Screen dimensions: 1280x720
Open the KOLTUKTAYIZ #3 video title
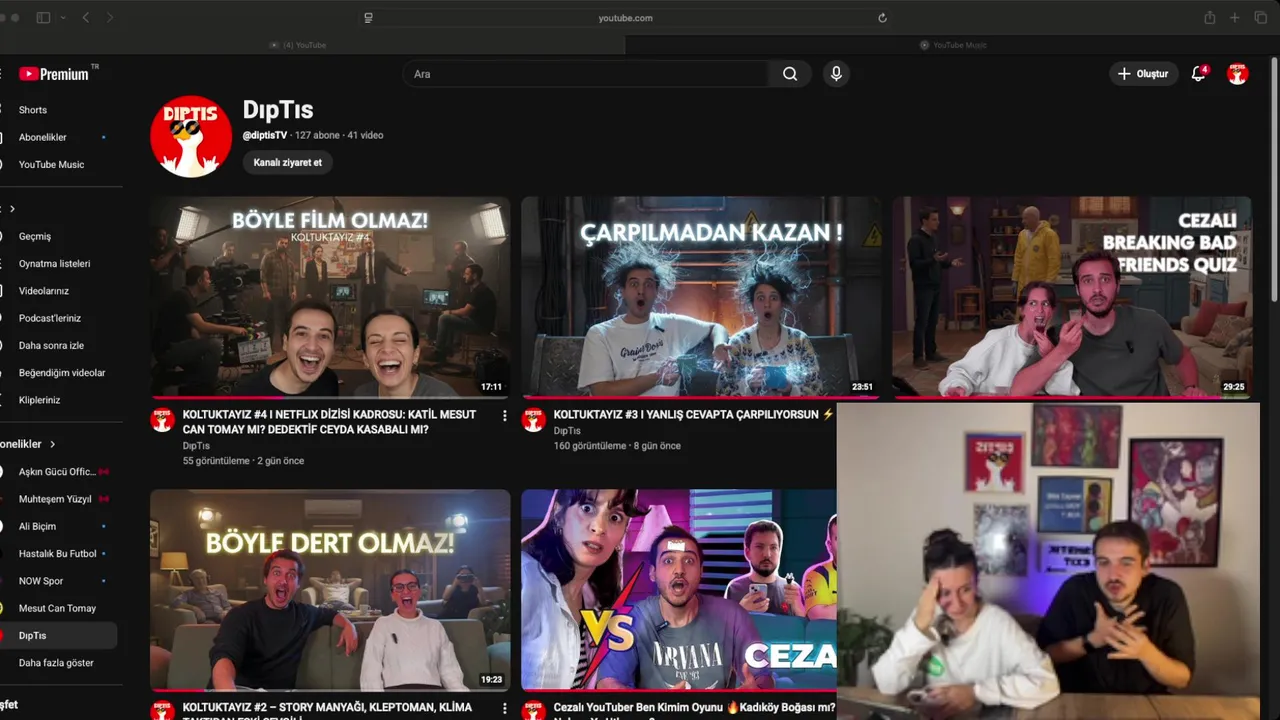(693, 414)
